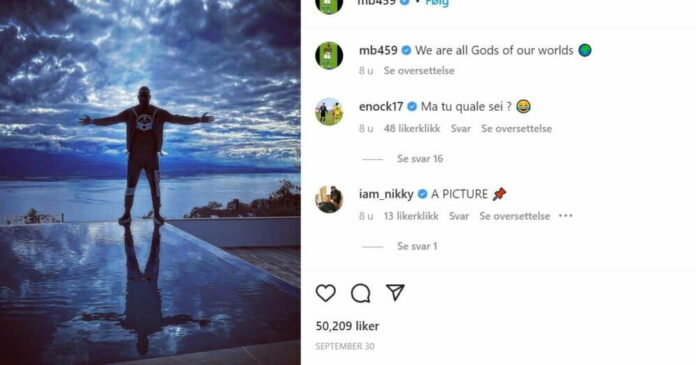Reply to enock17 comment with Svar
The image size is (696, 365).
point(461,128)
